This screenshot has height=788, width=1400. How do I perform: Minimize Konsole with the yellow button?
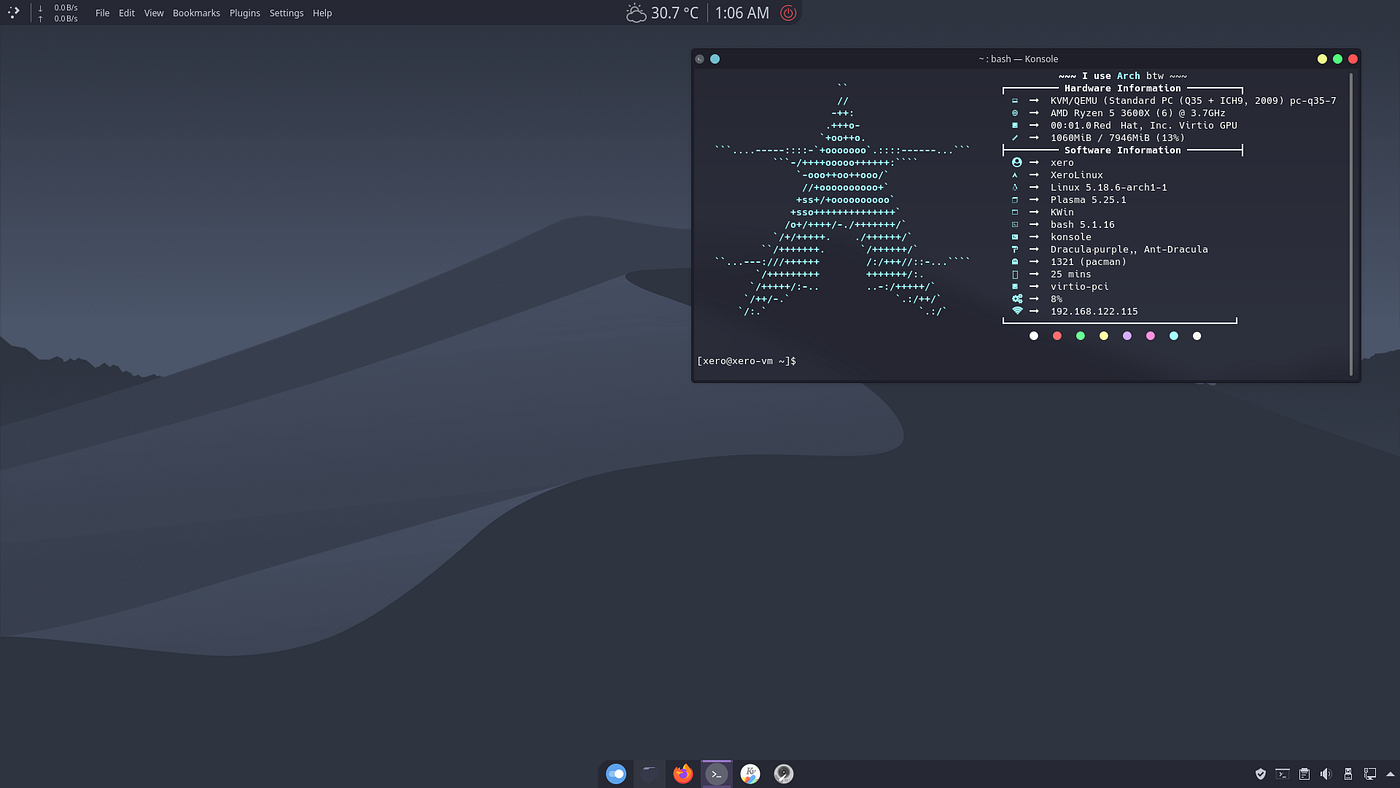[1322, 59]
